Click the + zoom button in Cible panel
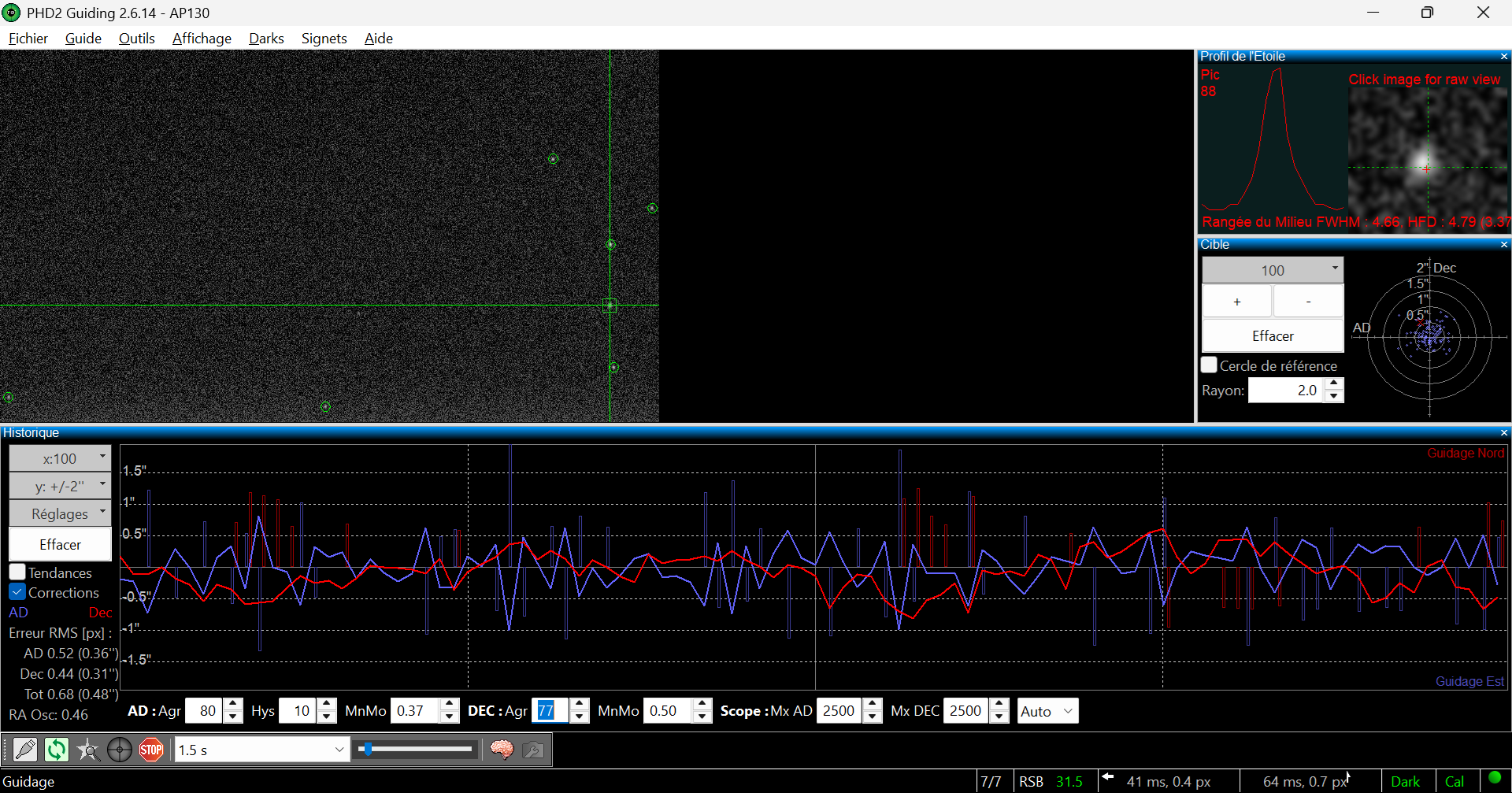This screenshot has height=800, width=1512. (1237, 302)
